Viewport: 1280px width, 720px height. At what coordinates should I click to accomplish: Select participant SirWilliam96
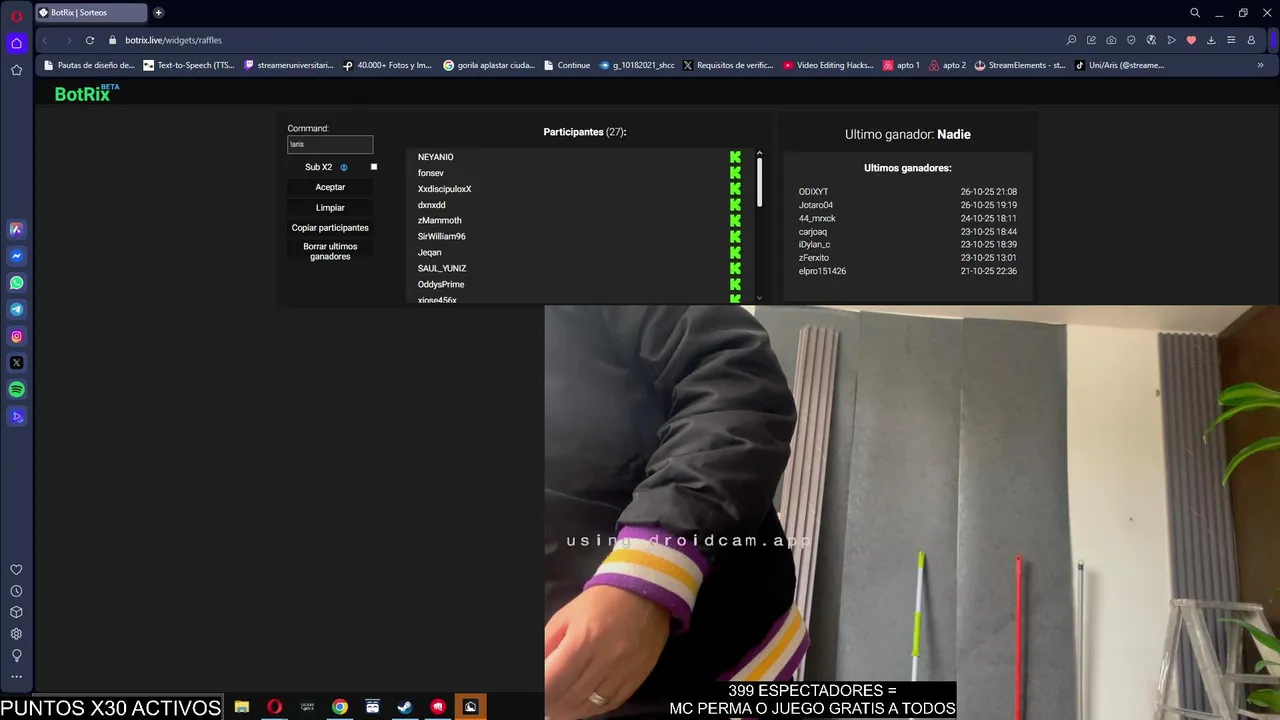441,237
